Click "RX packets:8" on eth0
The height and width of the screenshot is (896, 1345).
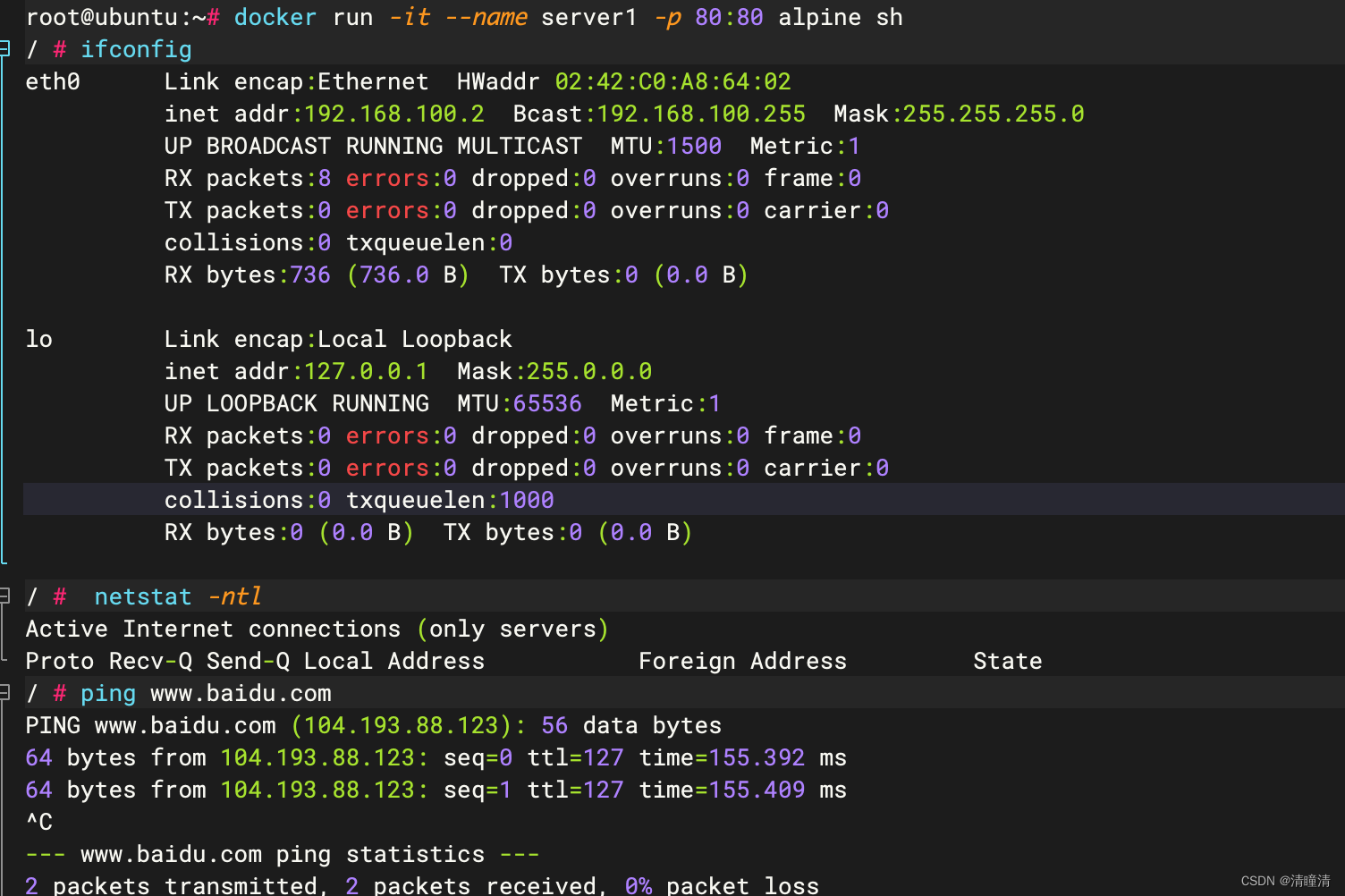pos(248,178)
